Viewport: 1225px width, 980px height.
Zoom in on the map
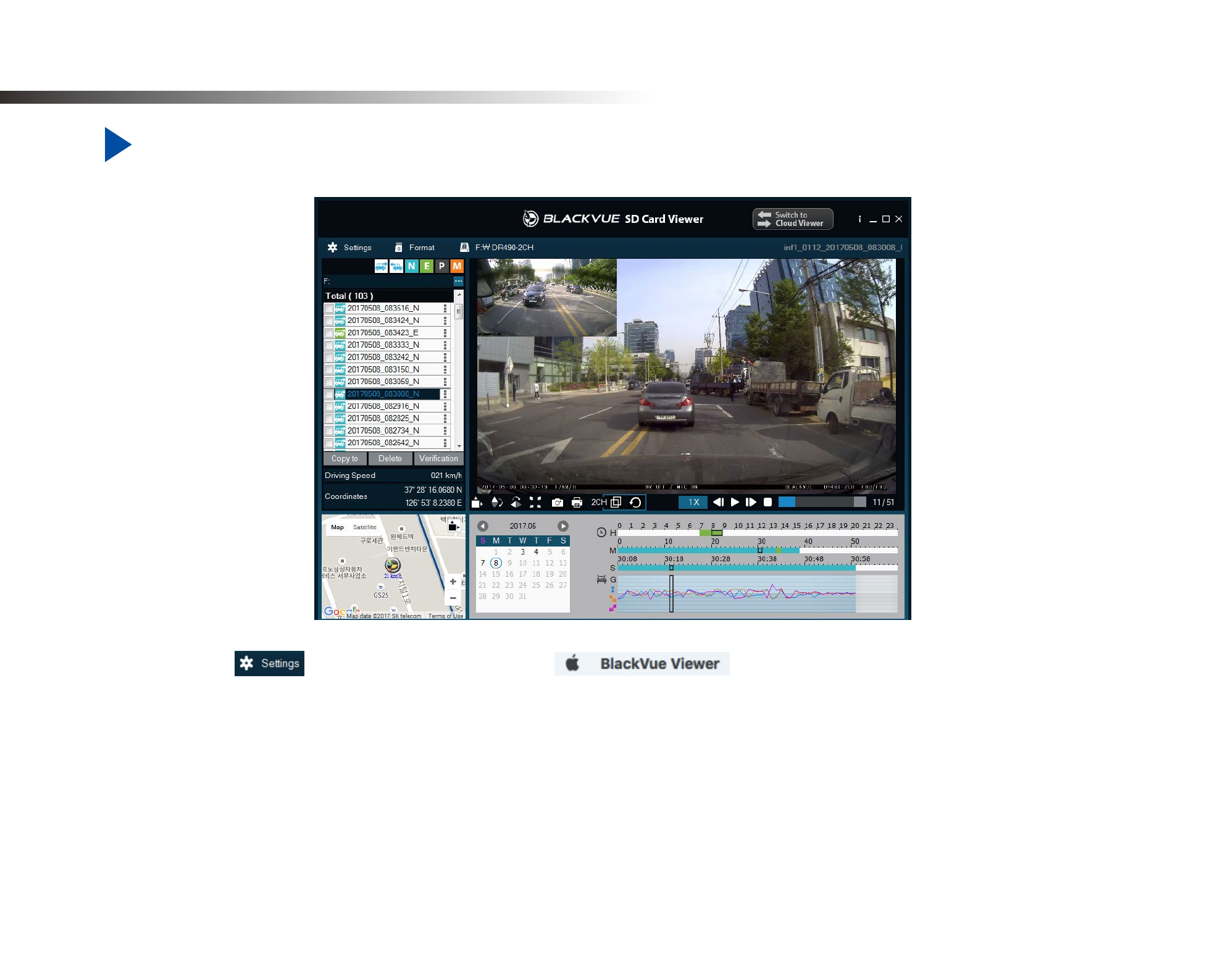tap(453, 582)
